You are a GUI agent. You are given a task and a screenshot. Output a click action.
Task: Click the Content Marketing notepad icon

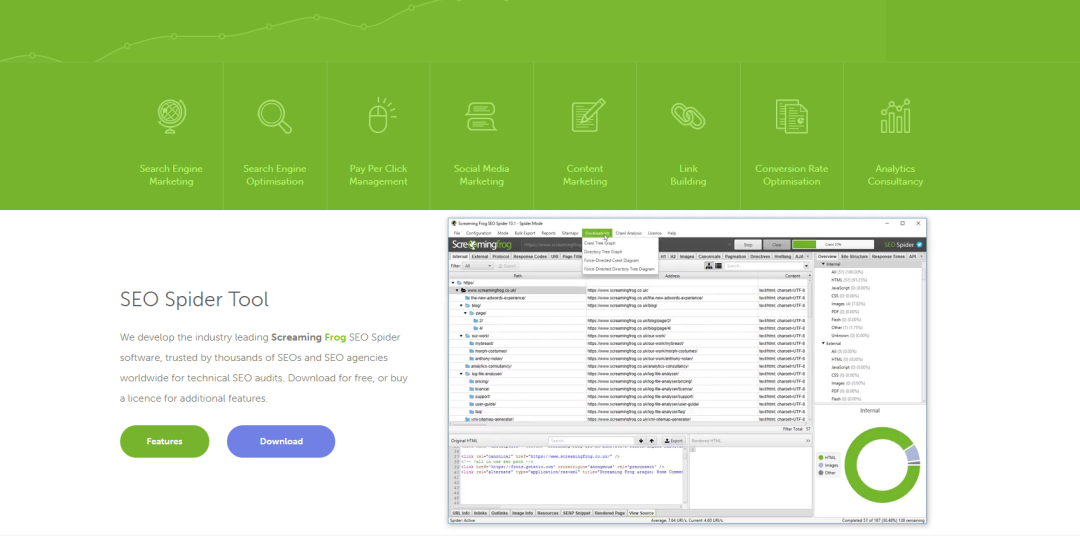(x=588, y=115)
